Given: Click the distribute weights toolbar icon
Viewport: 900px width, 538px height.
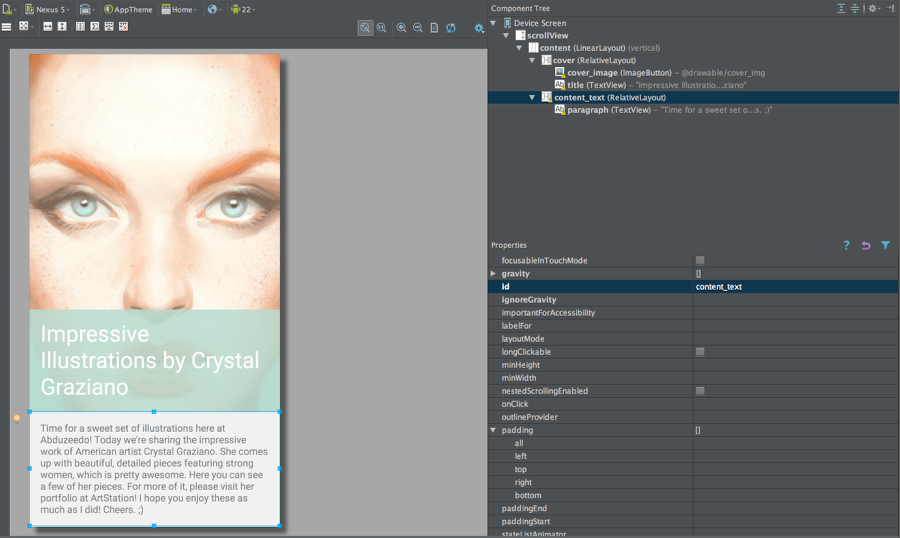Looking at the screenshot, I should 109,26.
